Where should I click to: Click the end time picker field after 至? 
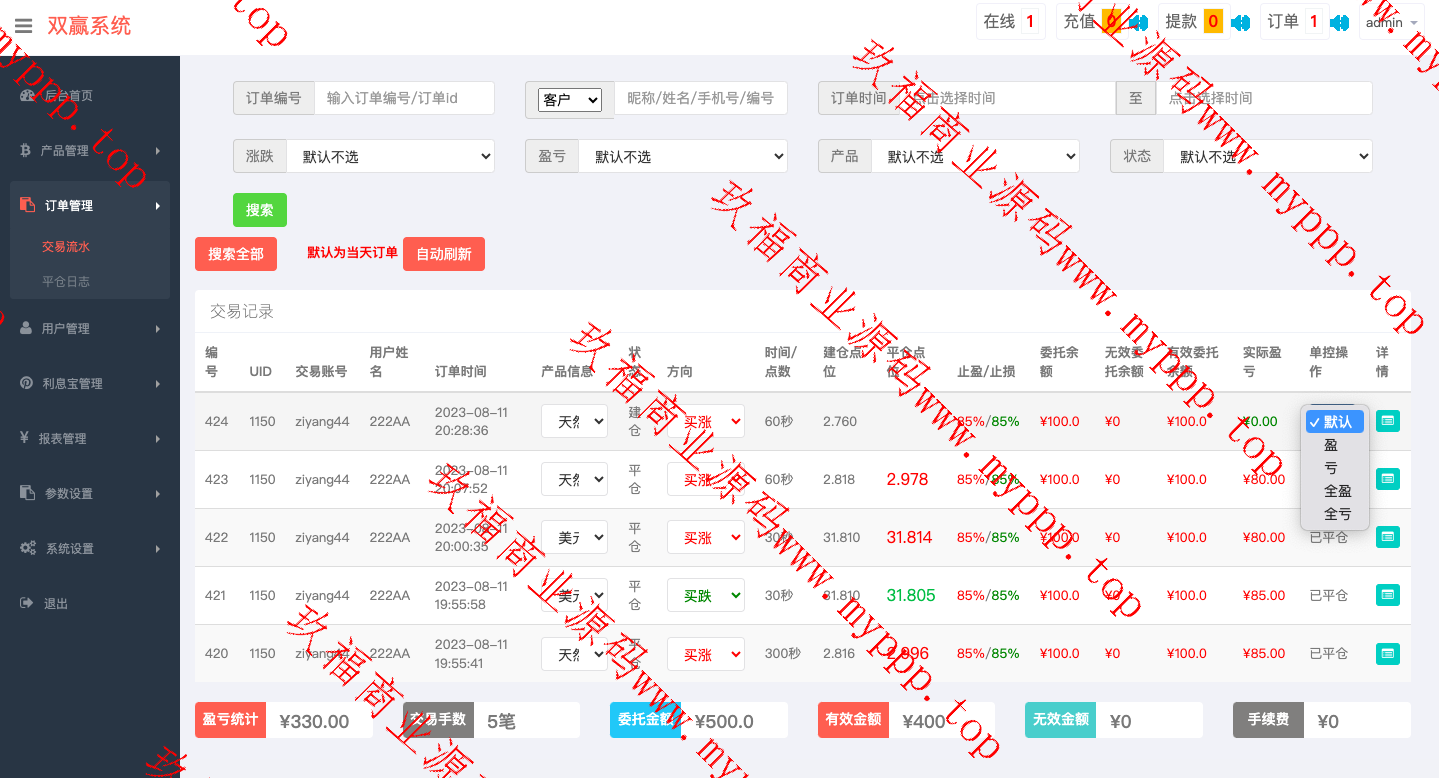pos(1264,98)
